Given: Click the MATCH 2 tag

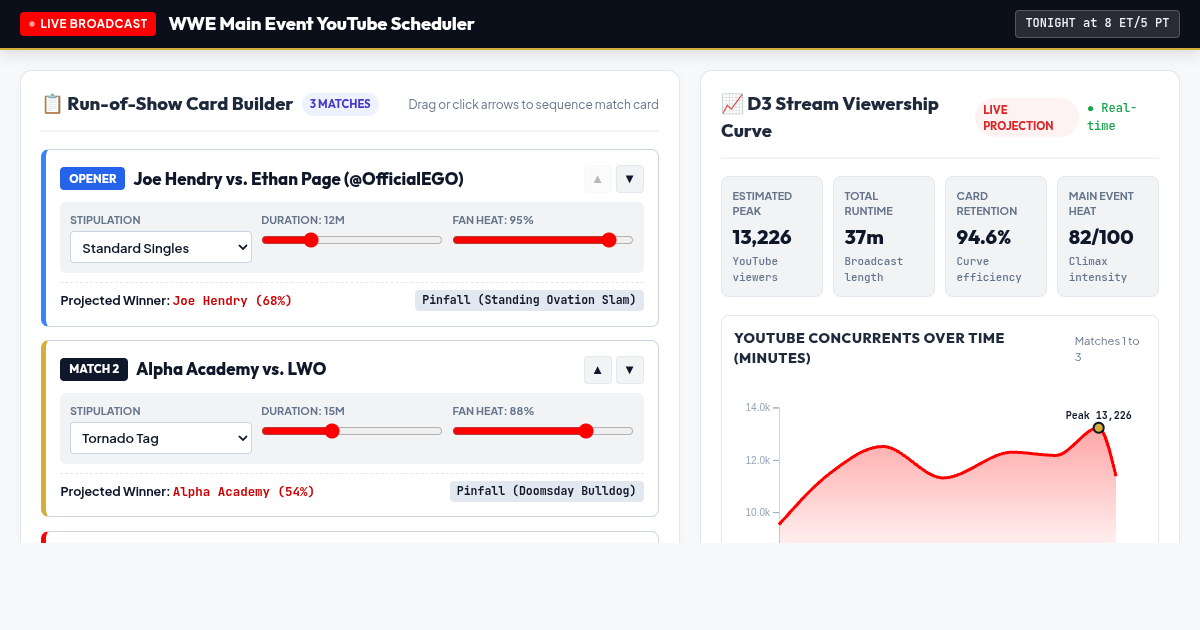Looking at the screenshot, I should pos(94,370).
